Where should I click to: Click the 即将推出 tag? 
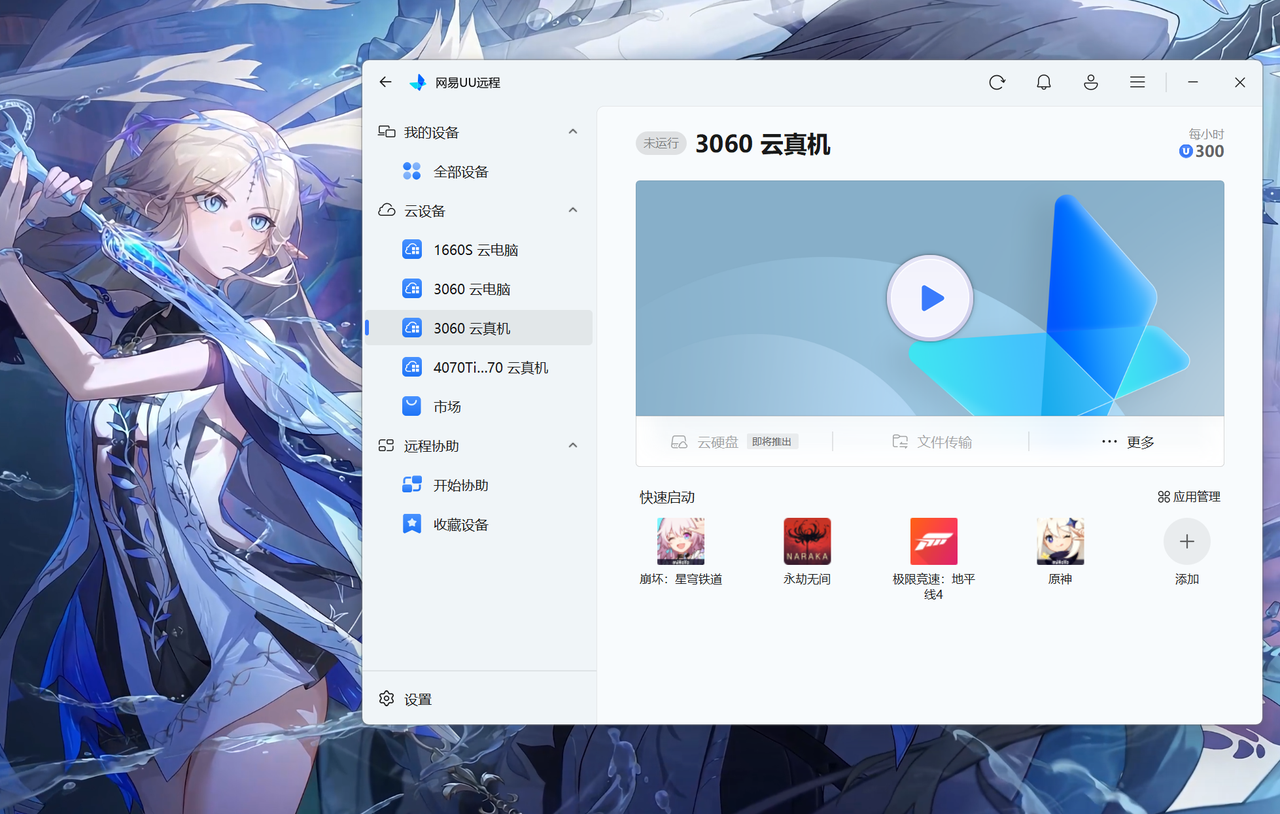[x=772, y=442]
